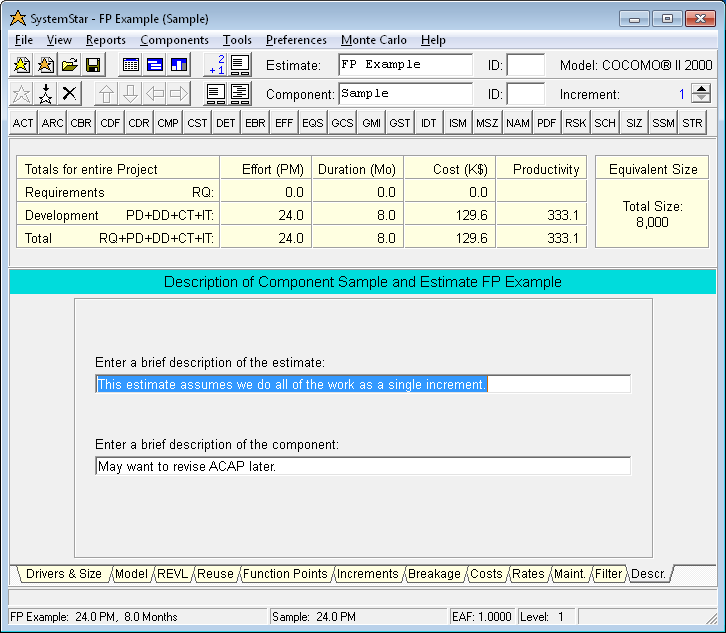726x633 pixels.
Task: Open the Tools menu
Action: pyautogui.click(x=237, y=40)
